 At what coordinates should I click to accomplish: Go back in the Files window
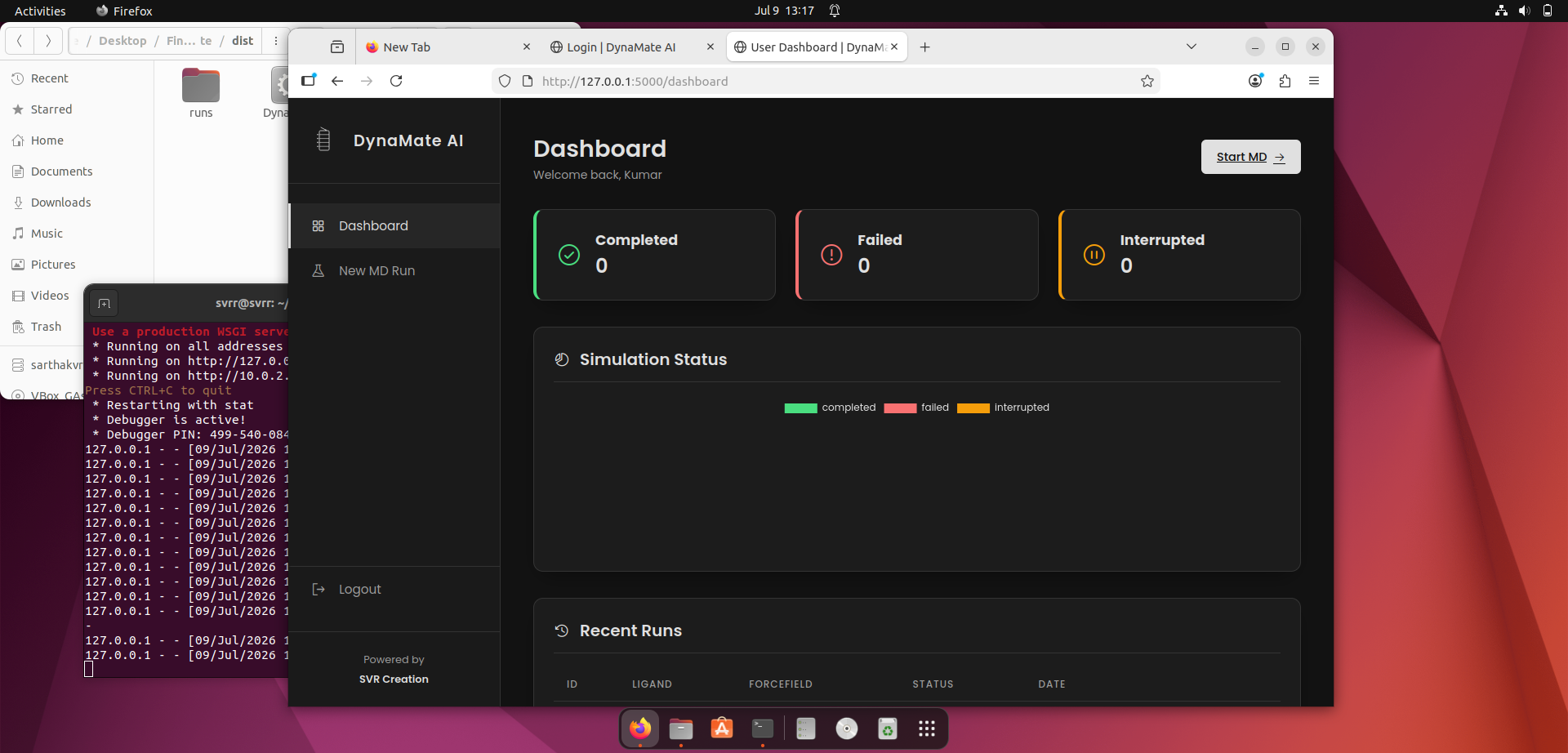pyautogui.click(x=19, y=40)
